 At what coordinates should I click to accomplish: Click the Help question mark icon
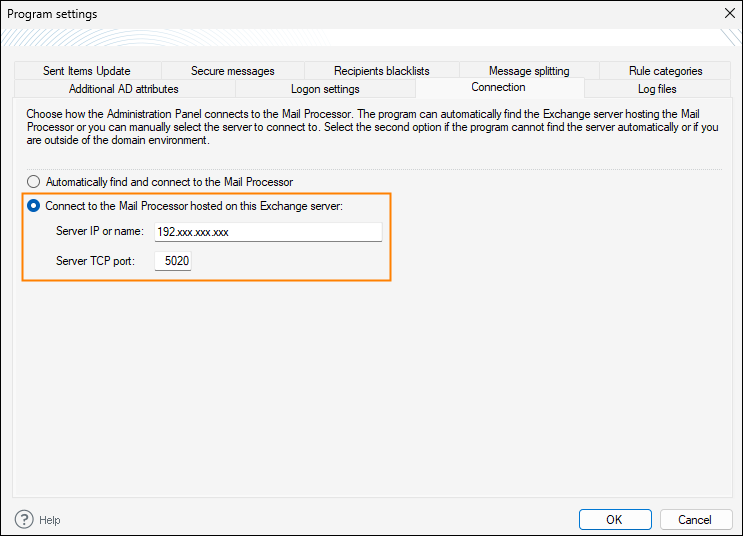(x=25, y=519)
